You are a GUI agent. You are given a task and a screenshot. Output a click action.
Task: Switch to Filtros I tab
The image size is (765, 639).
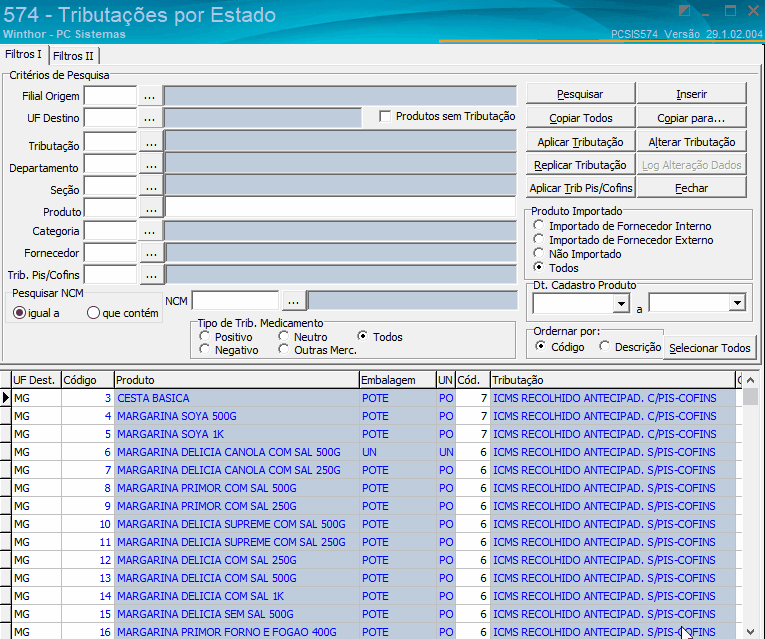(x=24, y=54)
